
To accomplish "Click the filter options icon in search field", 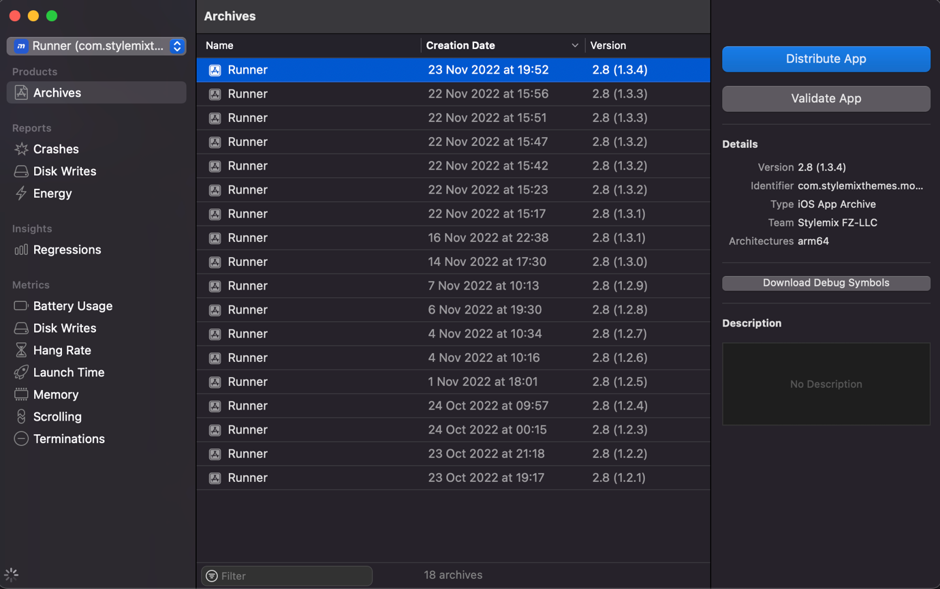I will (x=211, y=576).
